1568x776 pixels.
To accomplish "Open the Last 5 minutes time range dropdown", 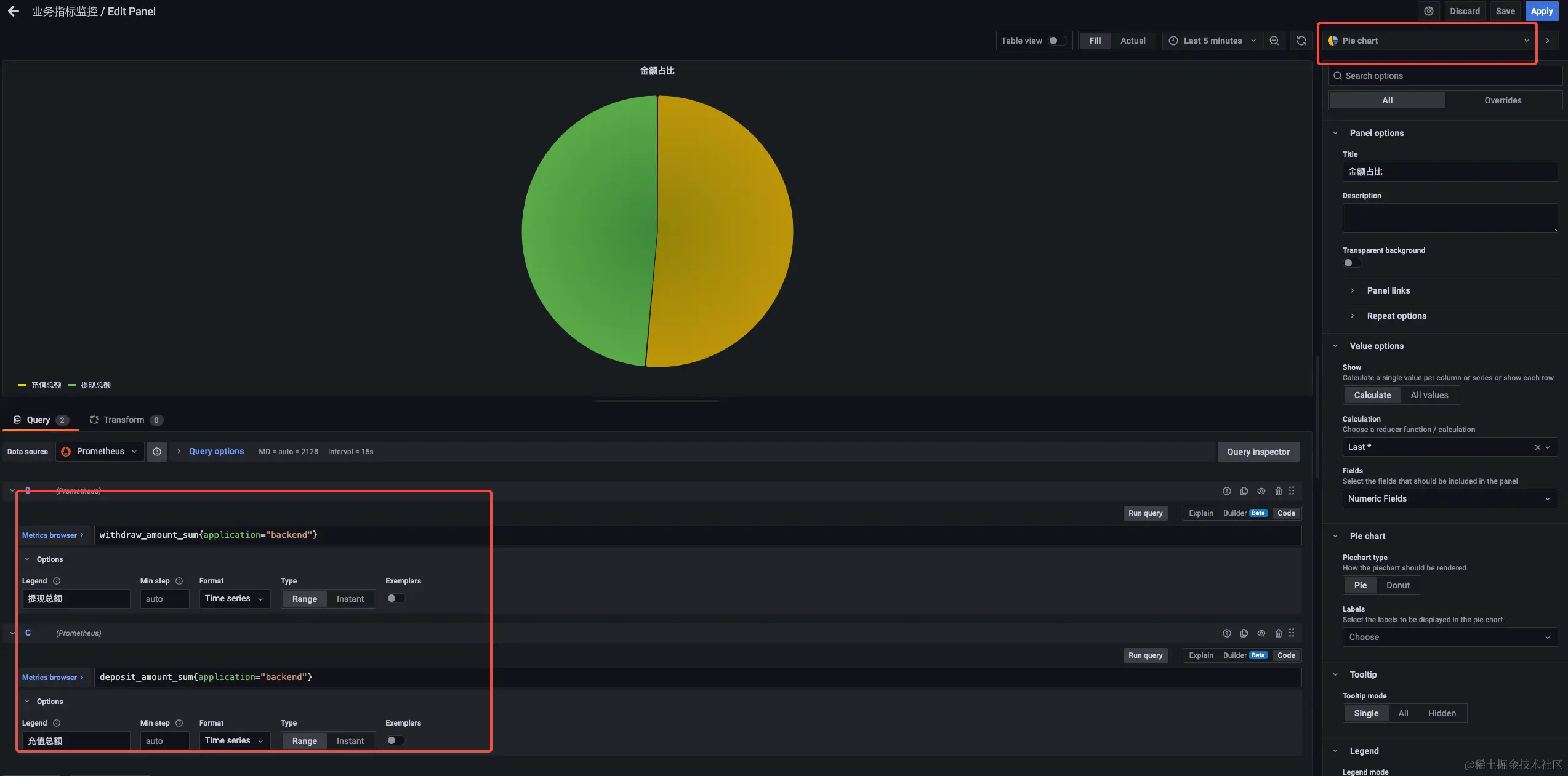I will pos(1212,41).
